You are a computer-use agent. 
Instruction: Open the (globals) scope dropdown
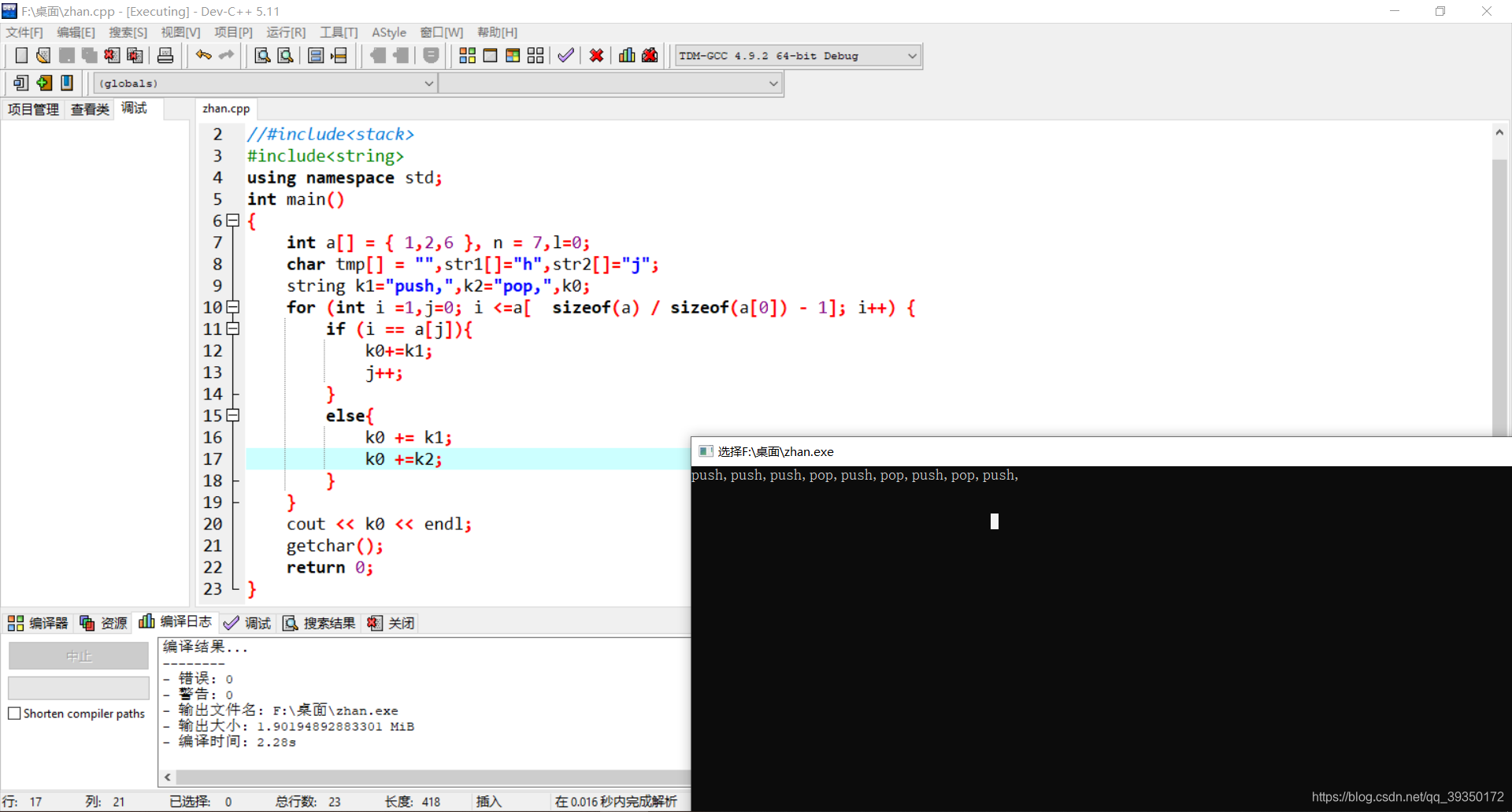(265, 83)
